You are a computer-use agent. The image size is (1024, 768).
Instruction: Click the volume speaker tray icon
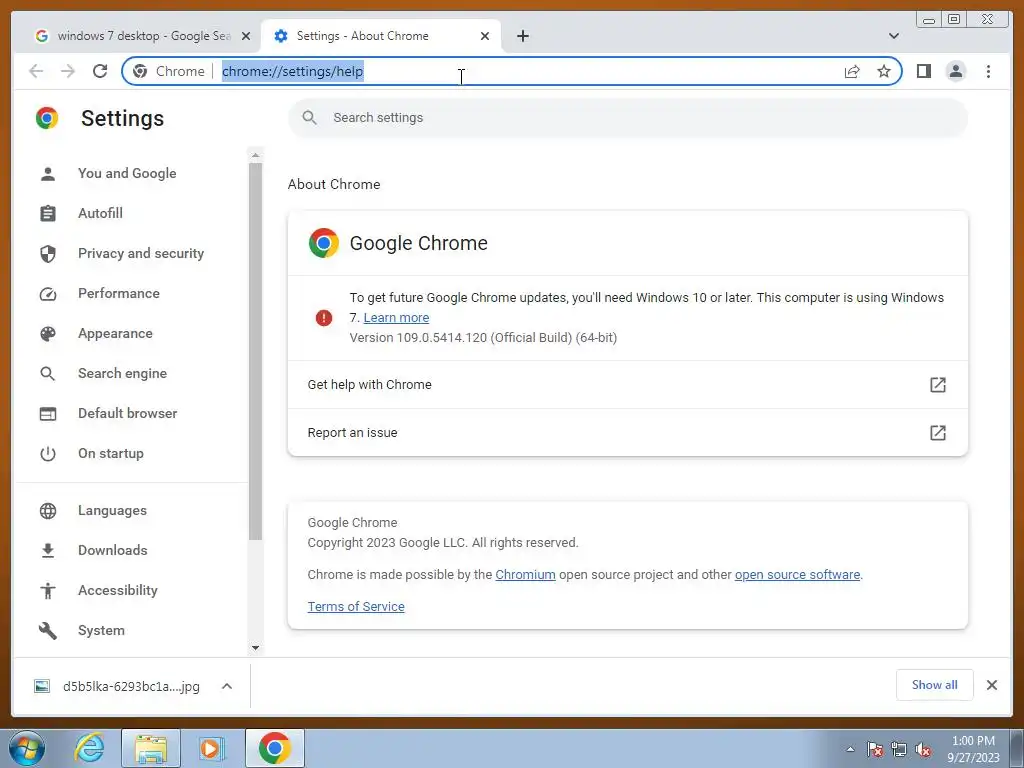point(923,749)
